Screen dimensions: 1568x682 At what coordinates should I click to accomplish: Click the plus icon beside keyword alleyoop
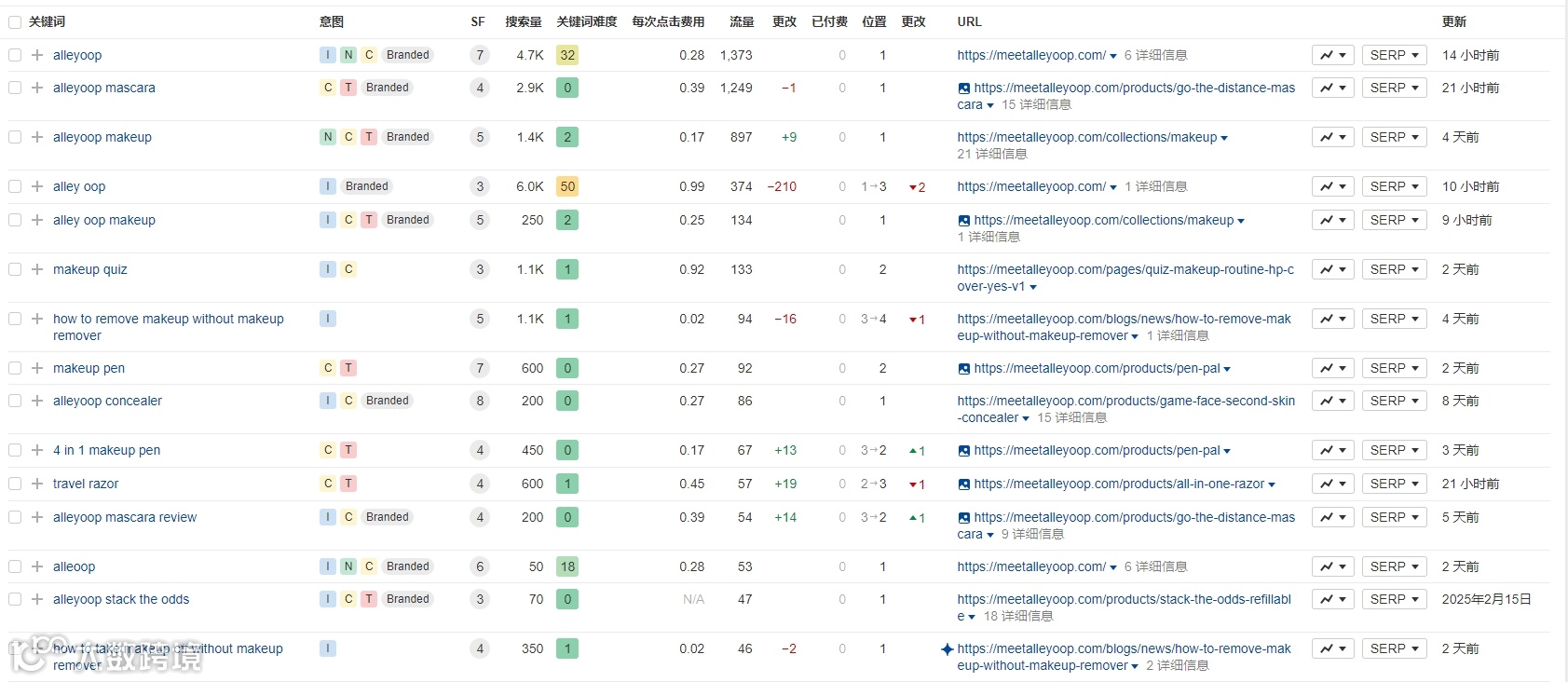(37, 55)
